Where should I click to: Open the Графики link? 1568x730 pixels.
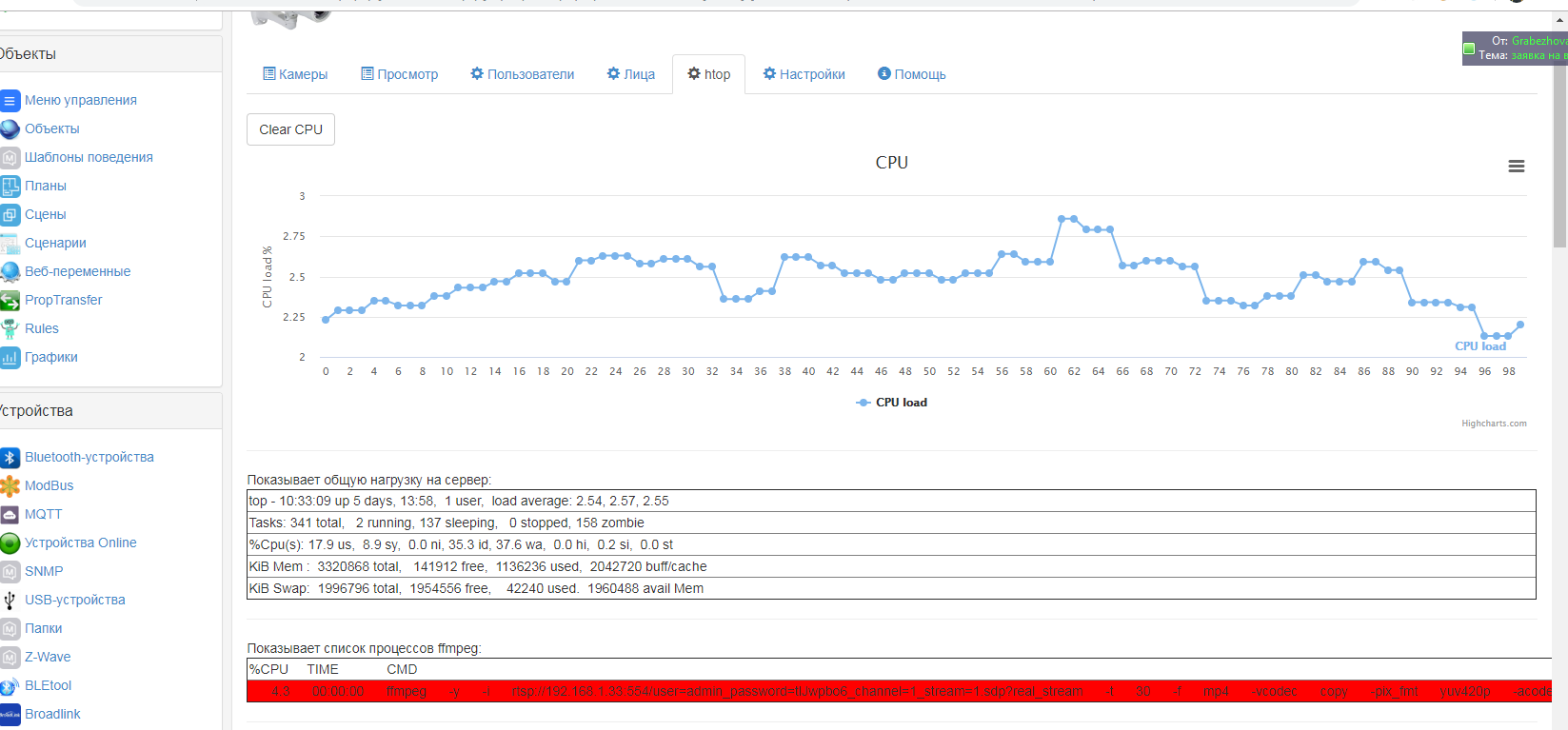(x=51, y=357)
